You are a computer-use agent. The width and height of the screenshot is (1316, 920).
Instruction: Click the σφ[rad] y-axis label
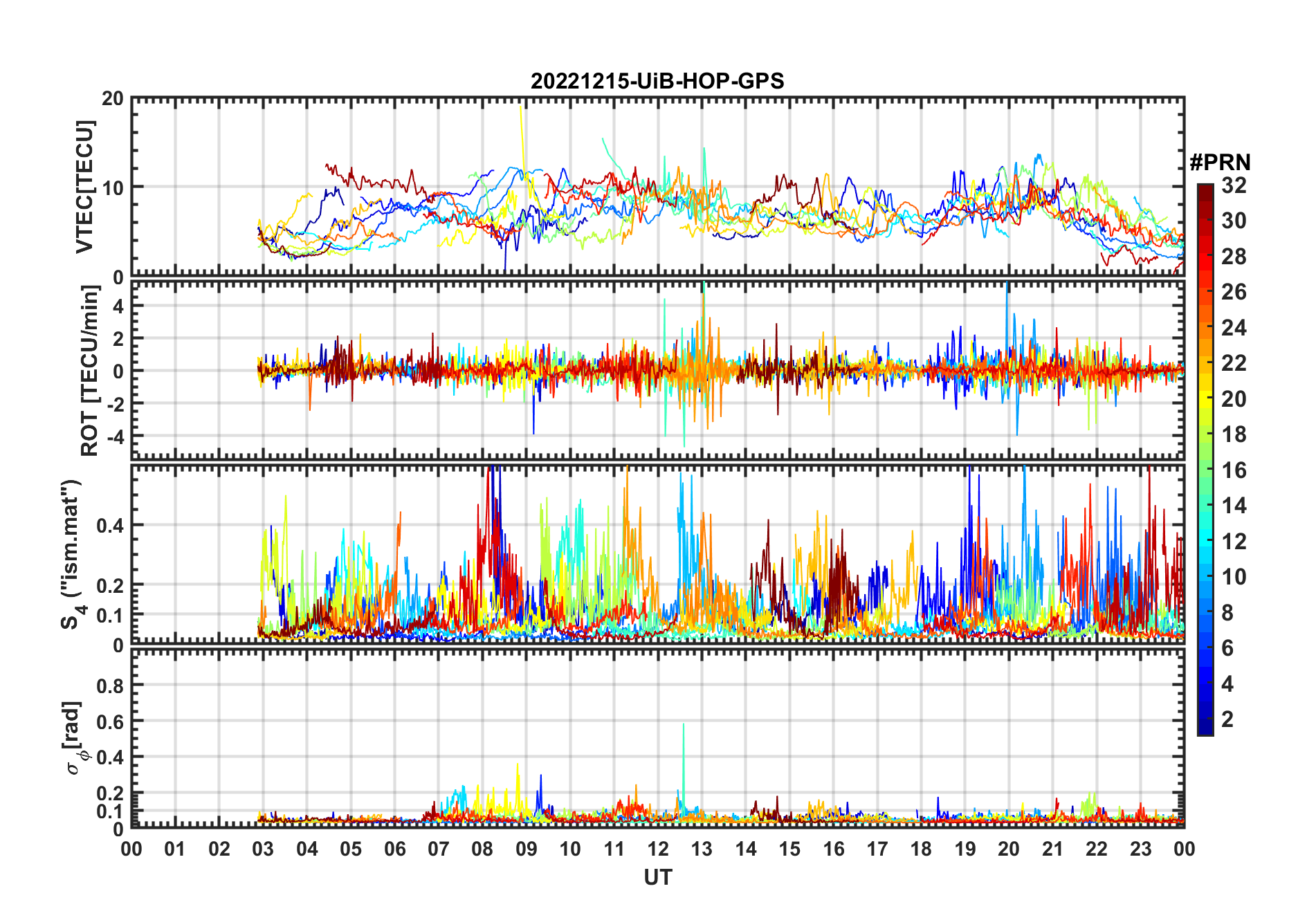(75, 738)
